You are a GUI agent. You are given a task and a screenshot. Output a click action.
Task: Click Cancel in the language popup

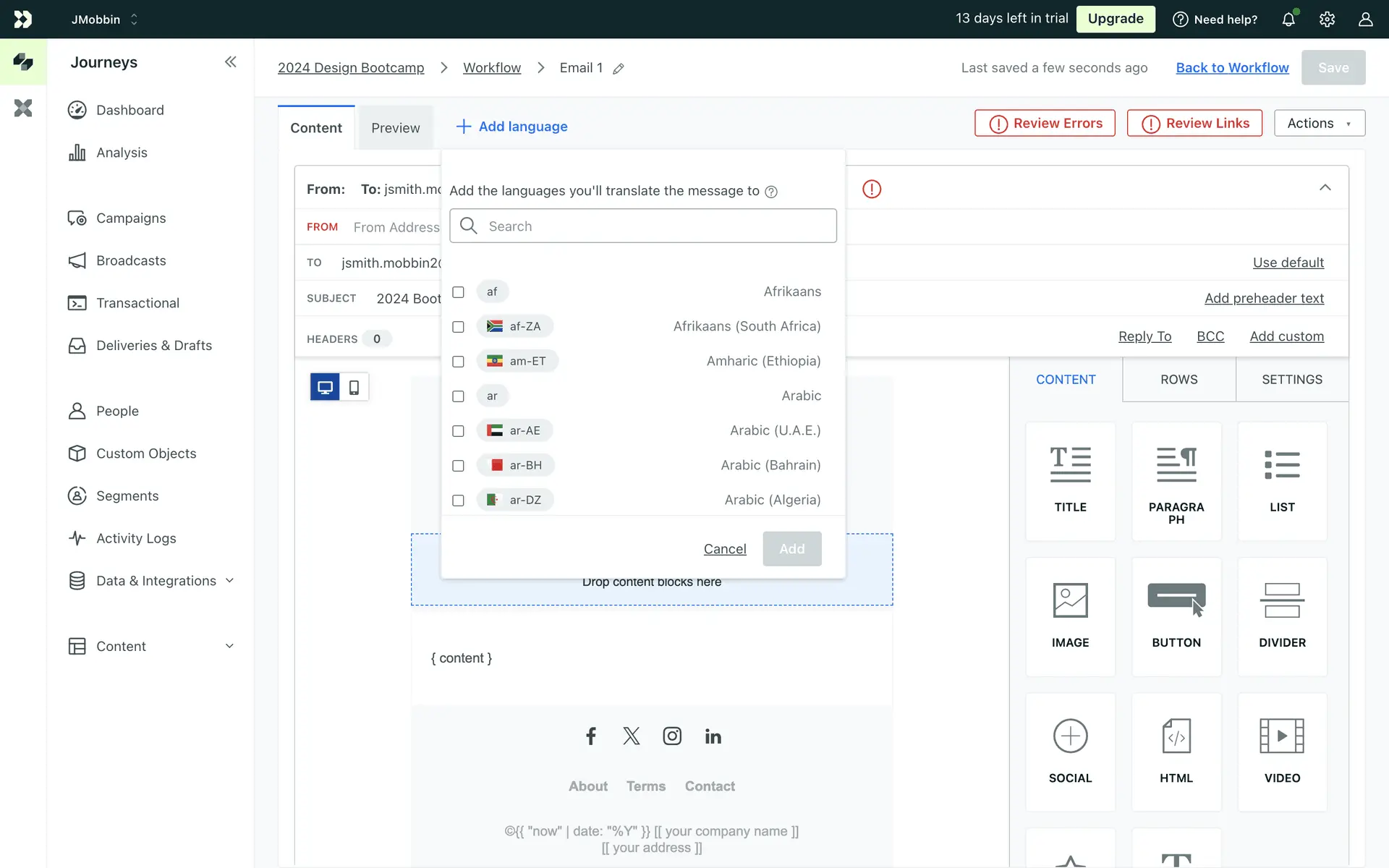coord(724,549)
